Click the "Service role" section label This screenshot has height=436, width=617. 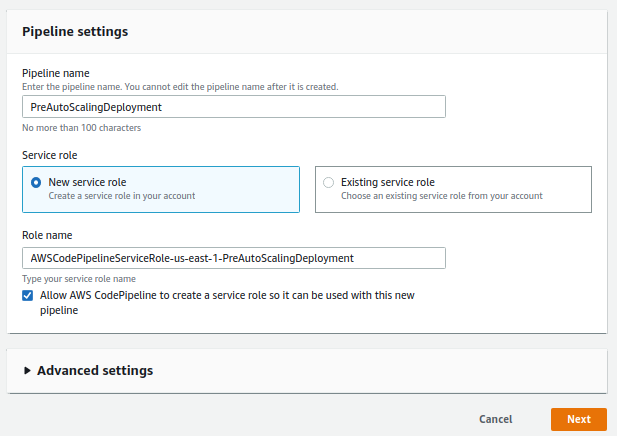click(x=50, y=156)
